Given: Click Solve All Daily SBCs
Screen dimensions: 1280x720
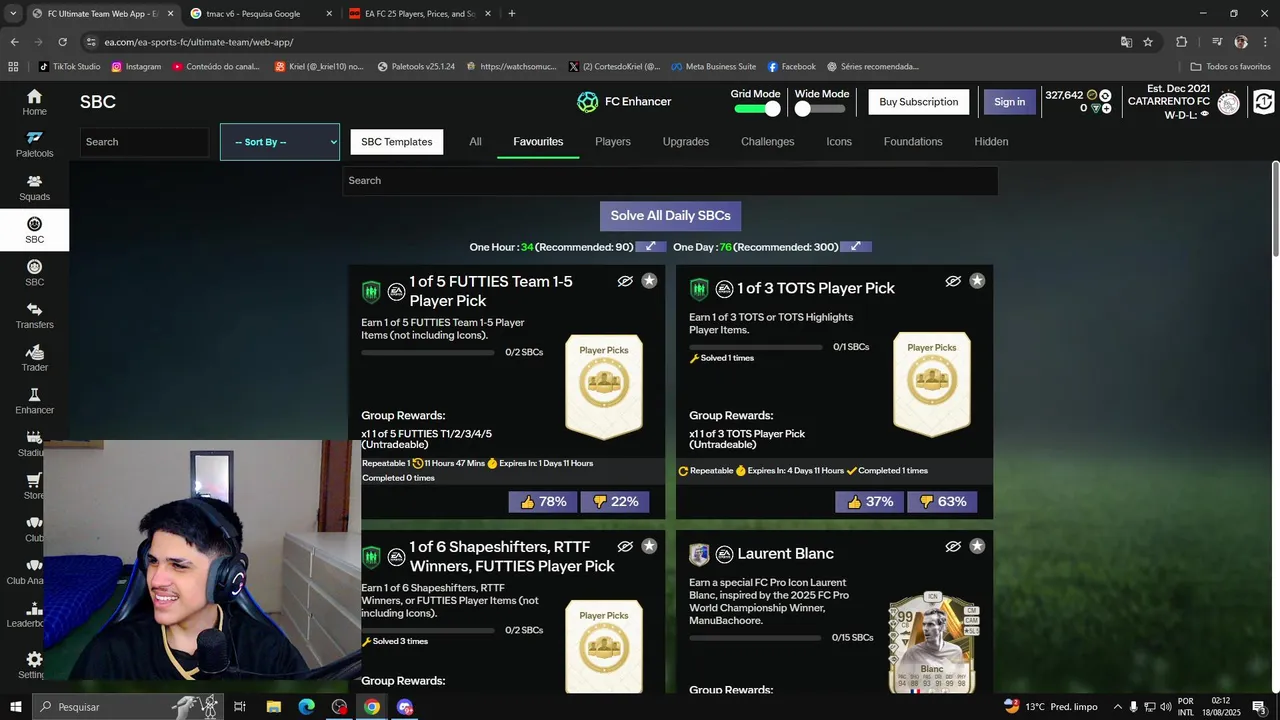Looking at the screenshot, I should [670, 216].
